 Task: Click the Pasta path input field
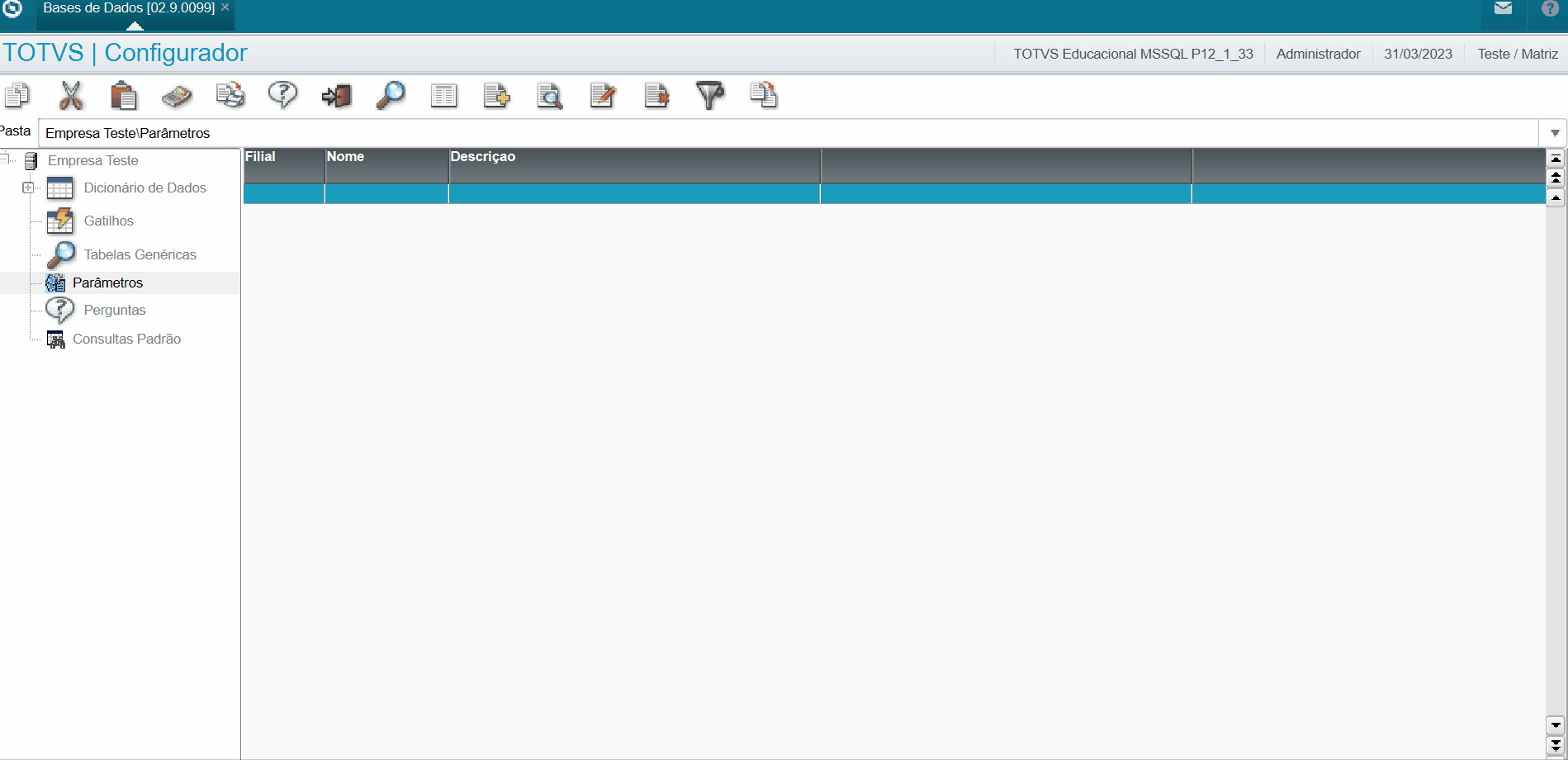coord(789,133)
